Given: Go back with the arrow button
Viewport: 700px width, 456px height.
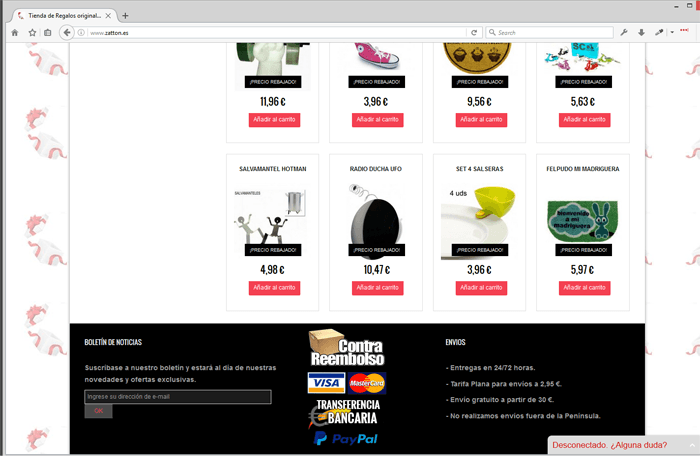Looking at the screenshot, I should coord(67,33).
